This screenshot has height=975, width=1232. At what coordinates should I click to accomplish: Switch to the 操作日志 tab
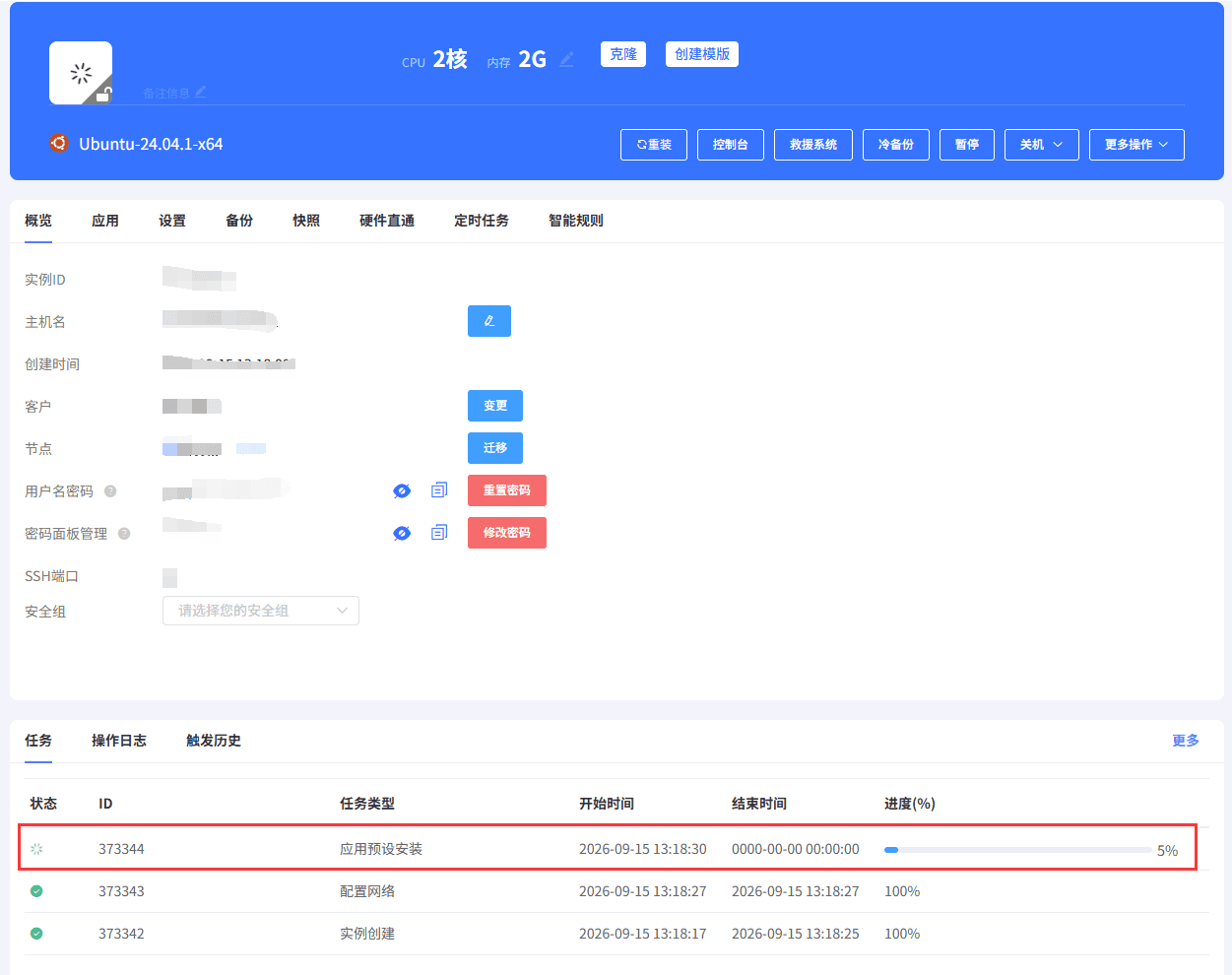click(x=119, y=741)
